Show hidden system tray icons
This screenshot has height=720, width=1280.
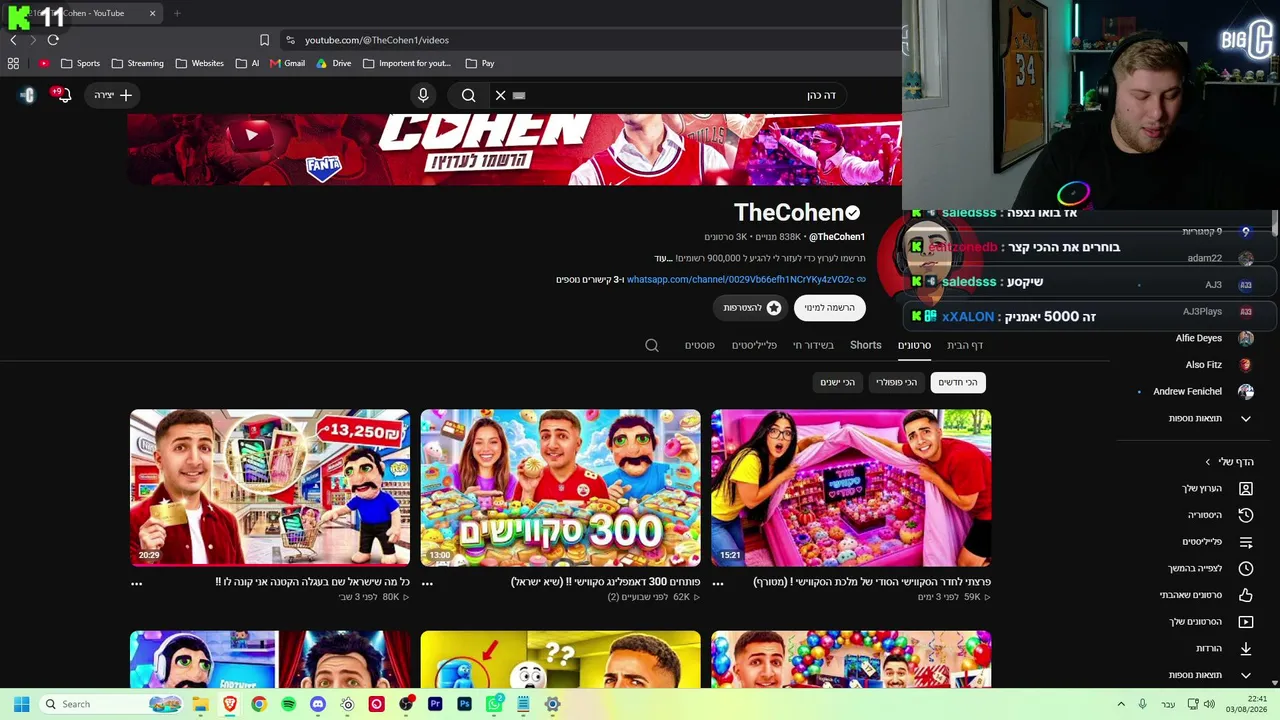(1121, 704)
